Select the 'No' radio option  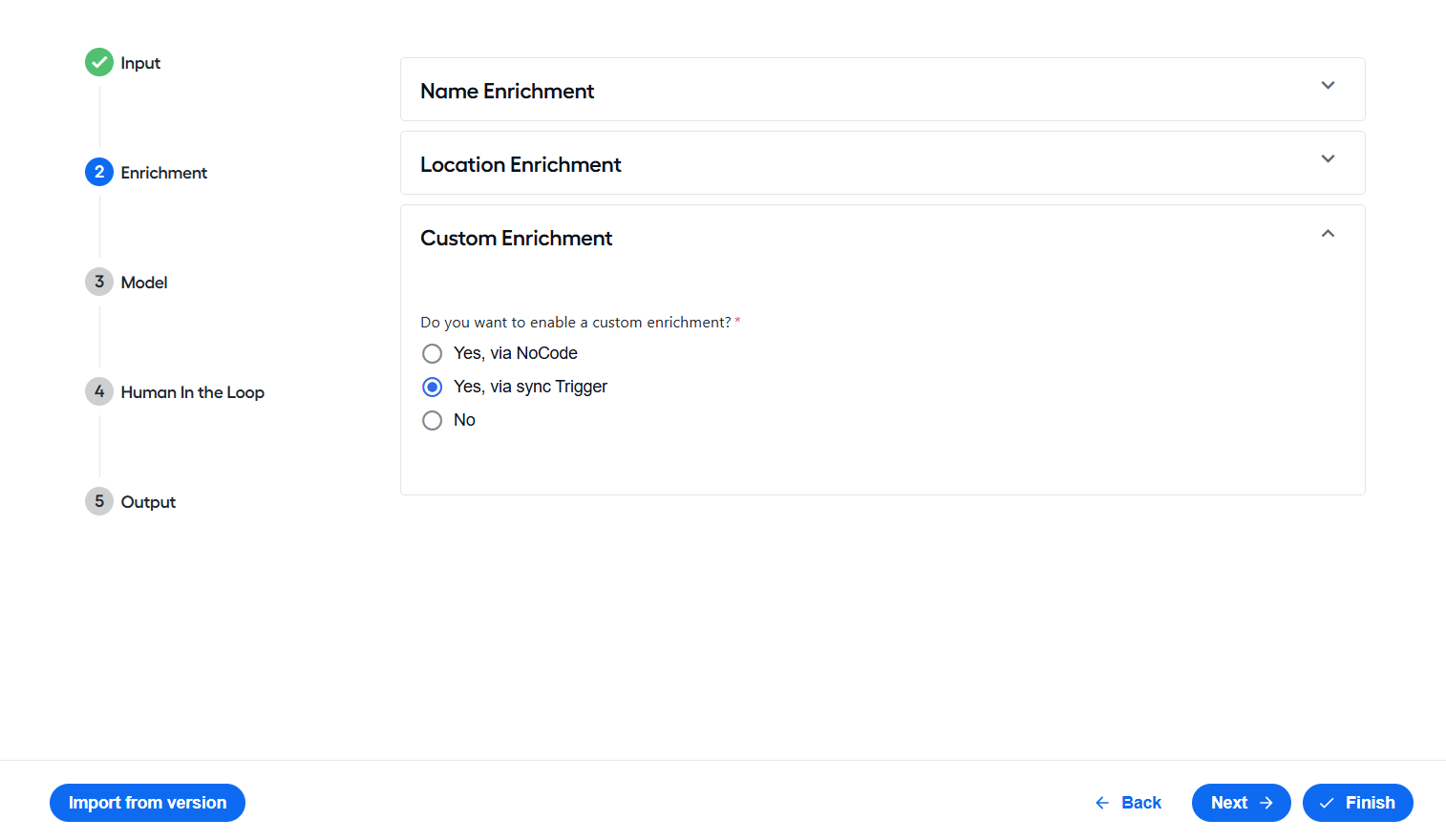click(x=433, y=420)
